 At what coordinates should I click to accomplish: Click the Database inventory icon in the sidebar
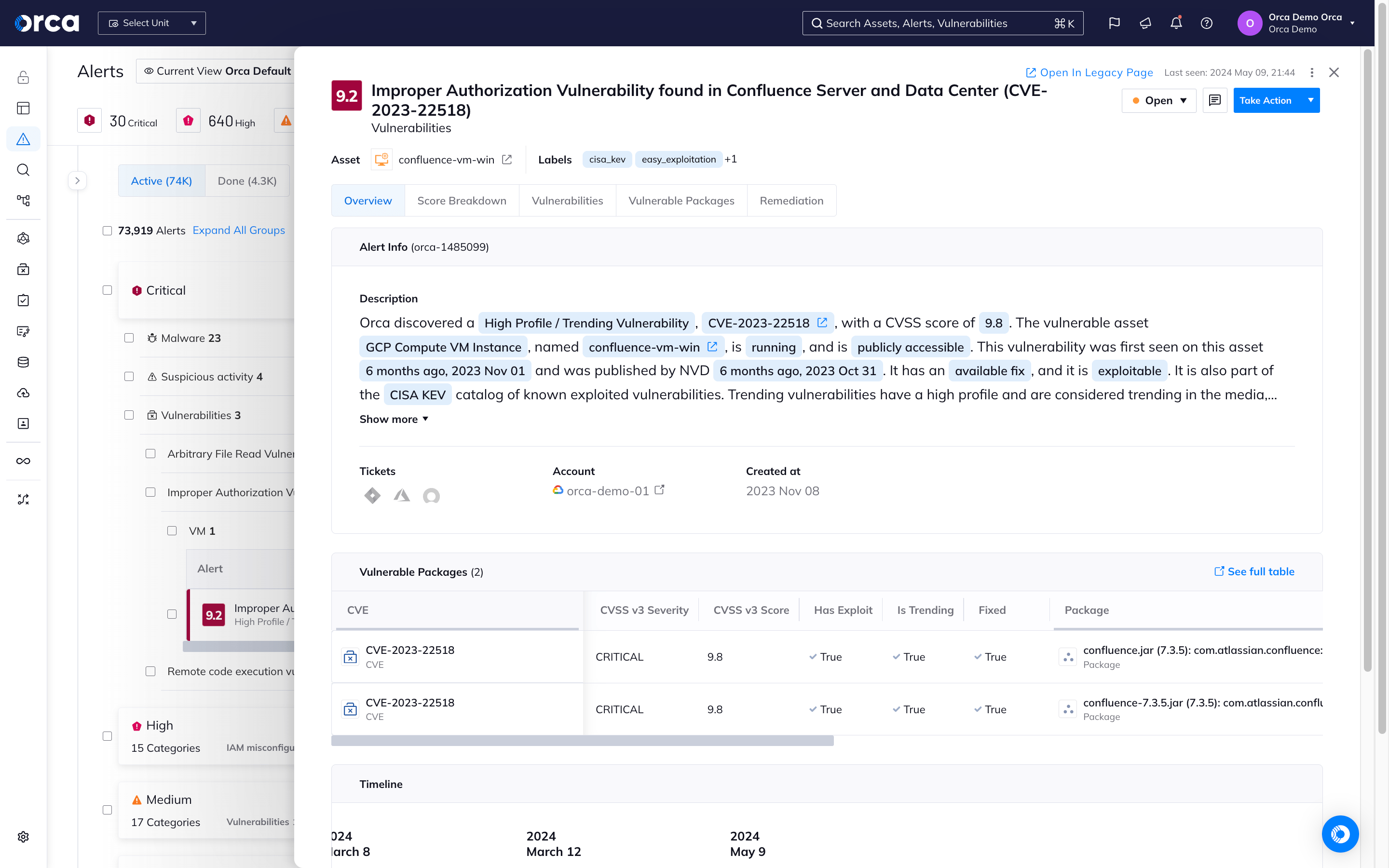[x=23, y=362]
